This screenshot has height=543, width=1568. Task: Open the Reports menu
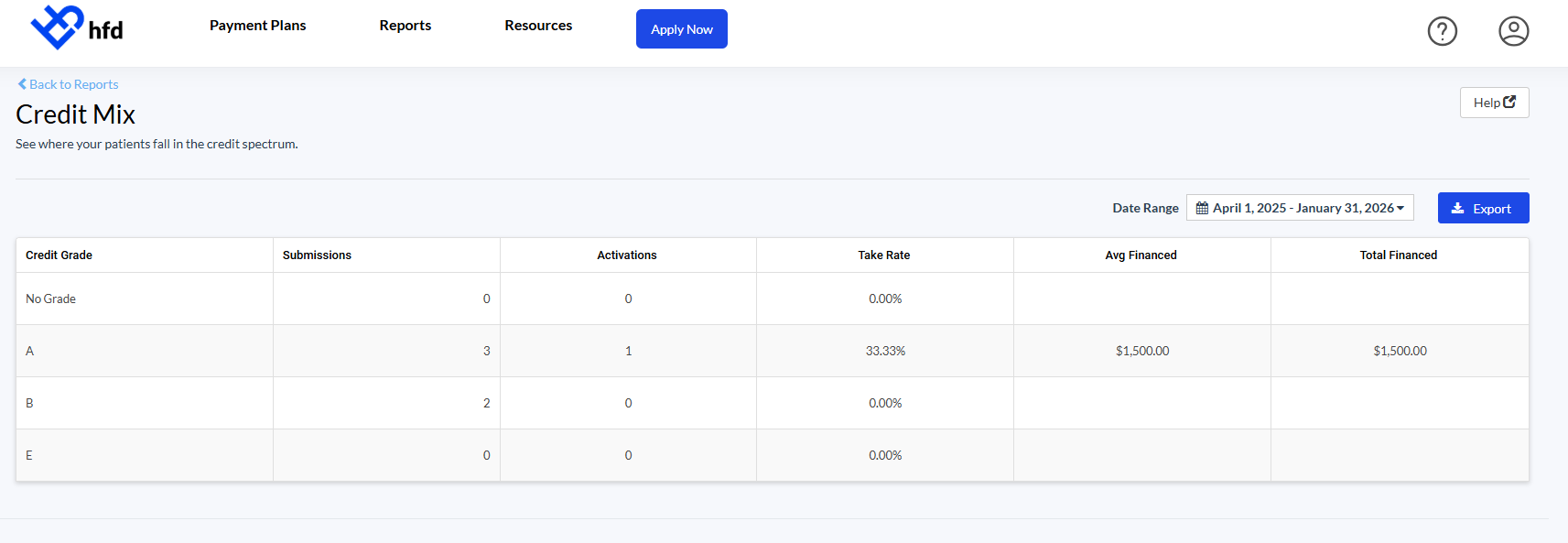pos(405,26)
